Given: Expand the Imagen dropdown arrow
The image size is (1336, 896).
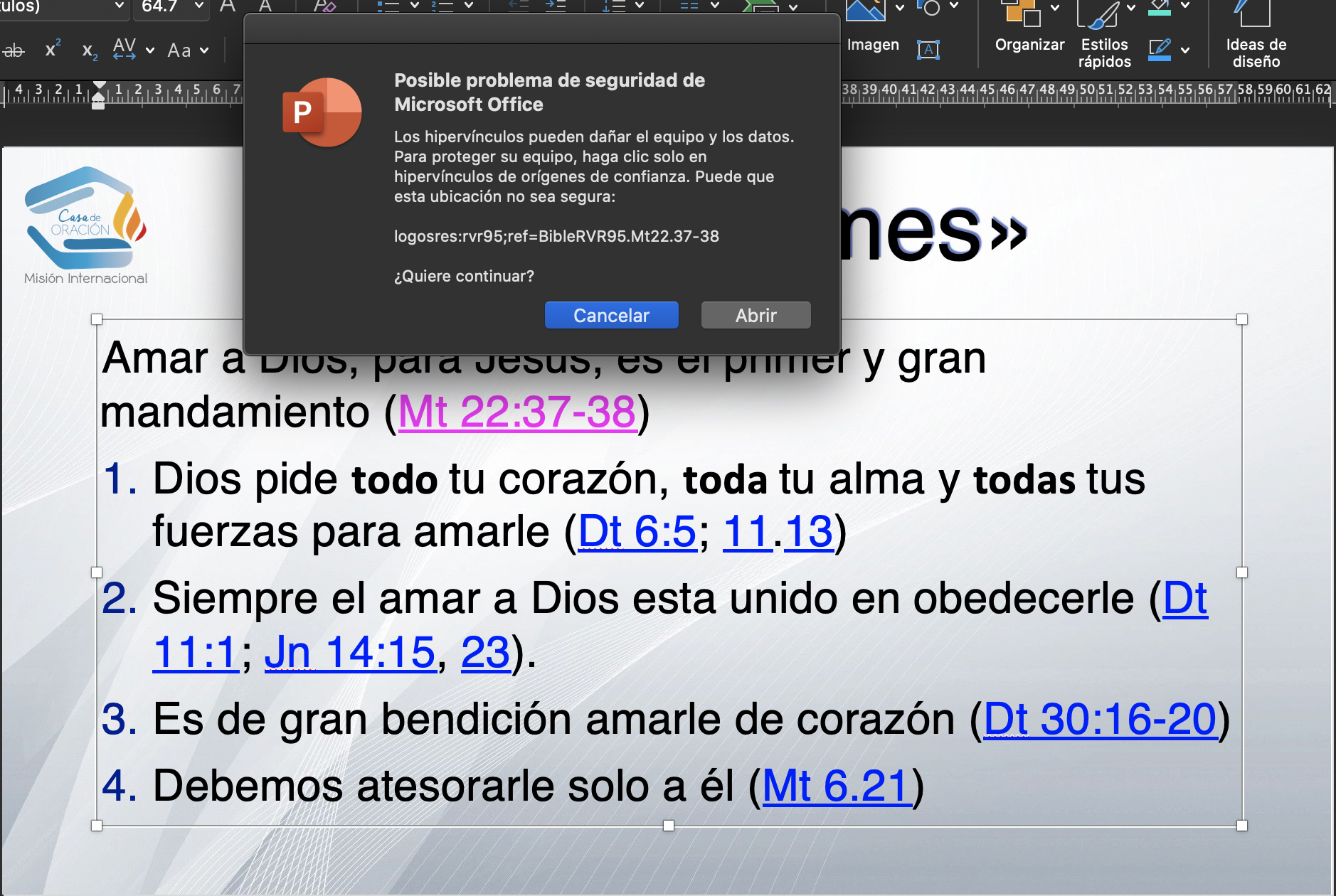Looking at the screenshot, I should pyautogui.click(x=900, y=8).
